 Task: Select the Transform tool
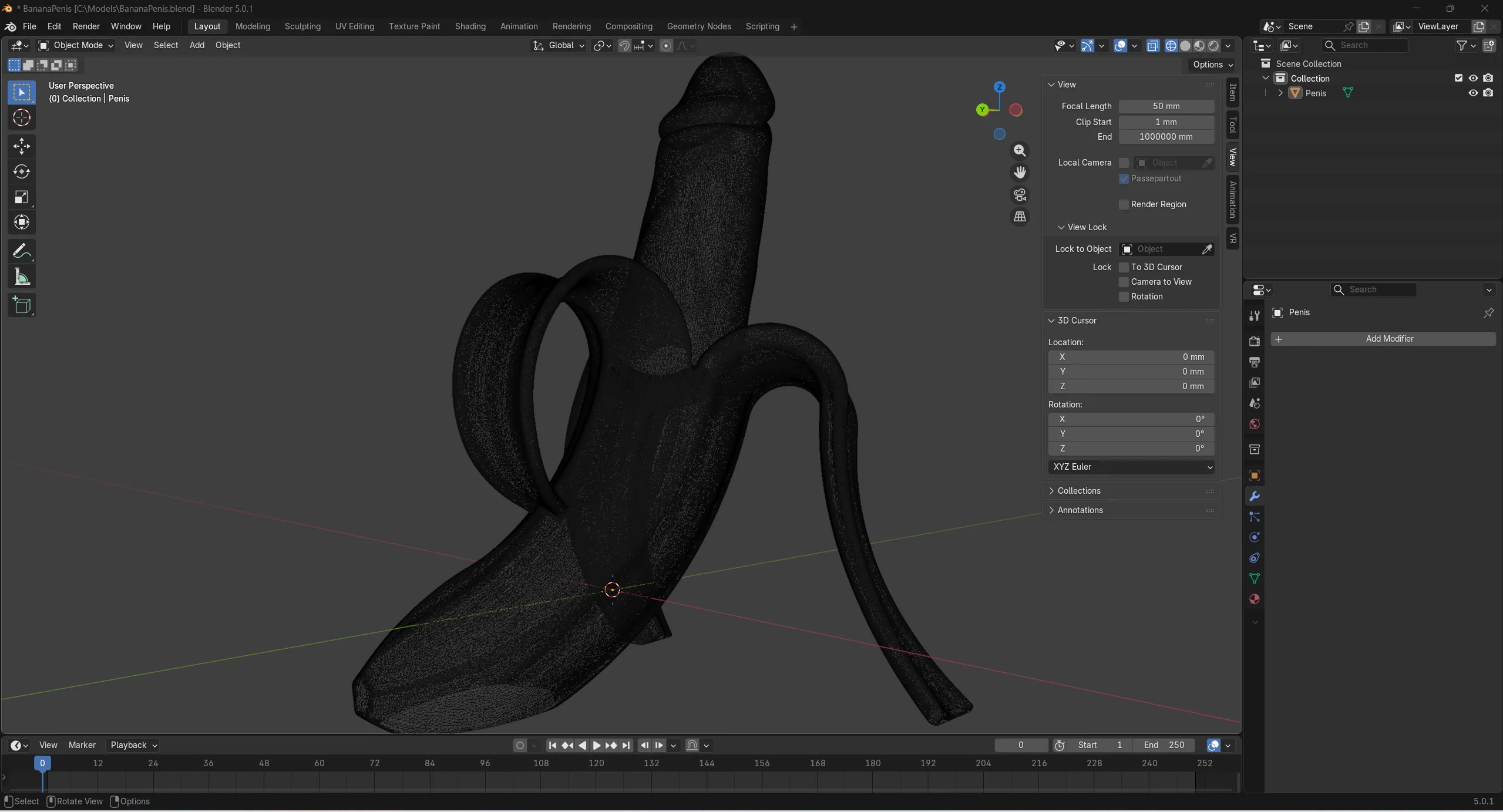pos(22,222)
